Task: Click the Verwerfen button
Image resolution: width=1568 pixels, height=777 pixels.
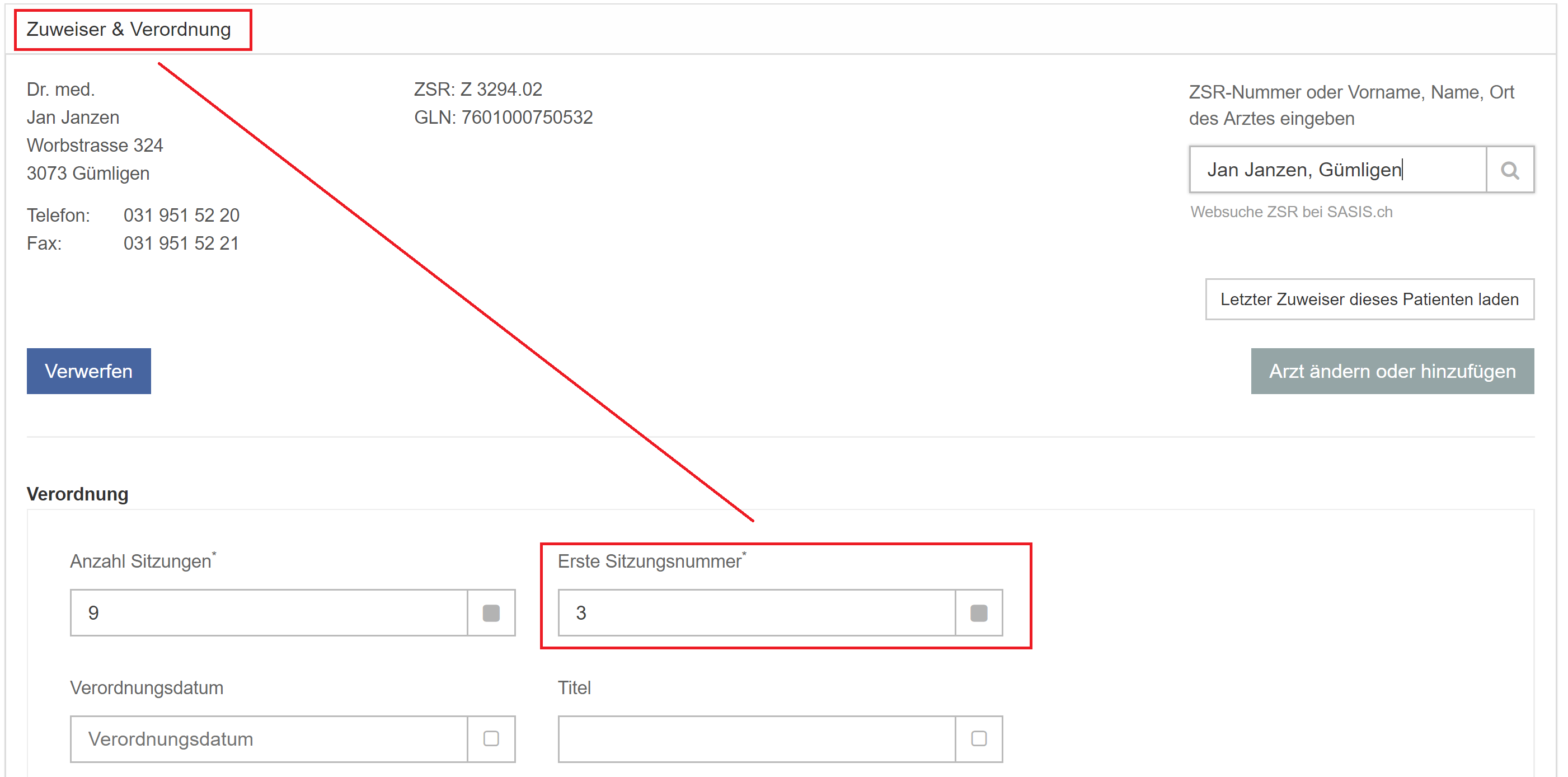Action: [x=89, y=371]
